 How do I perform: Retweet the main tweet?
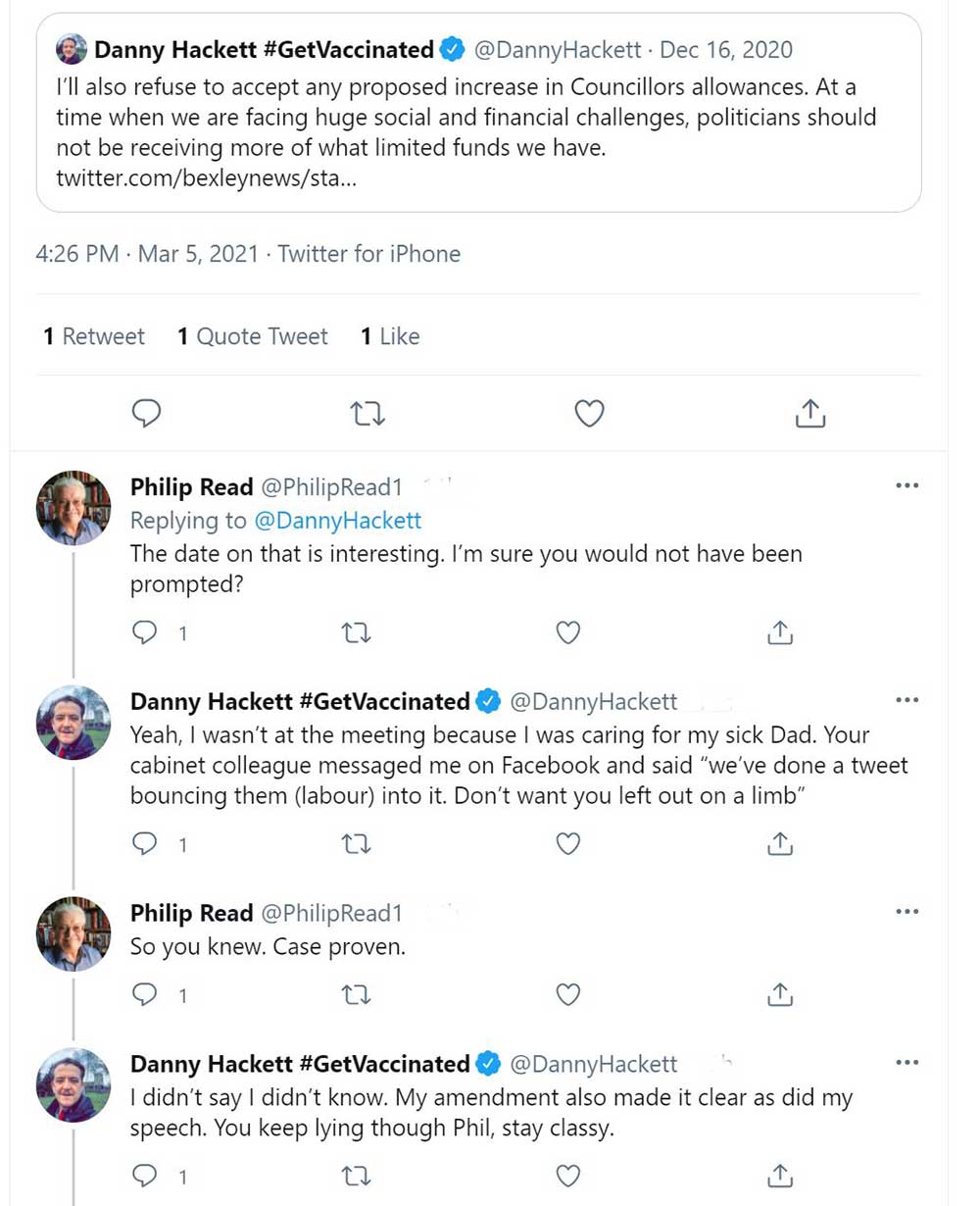(367, 415)
